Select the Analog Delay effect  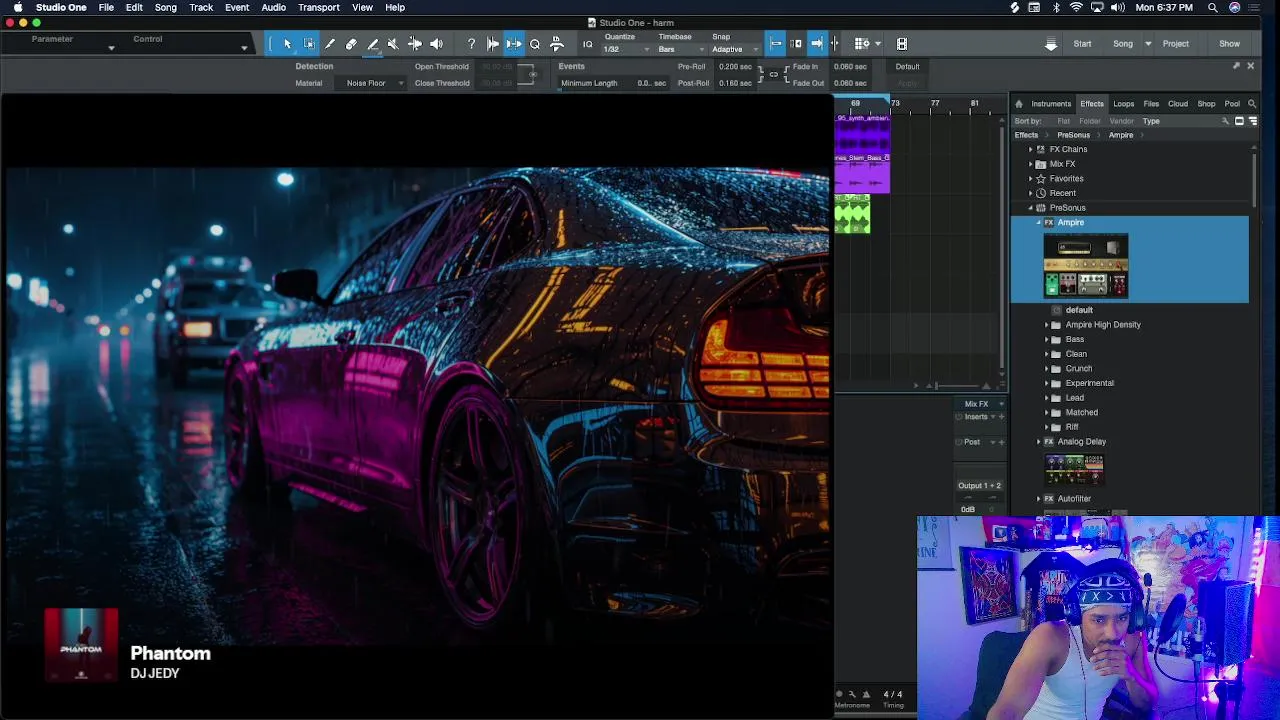(x=1081, y=442)
